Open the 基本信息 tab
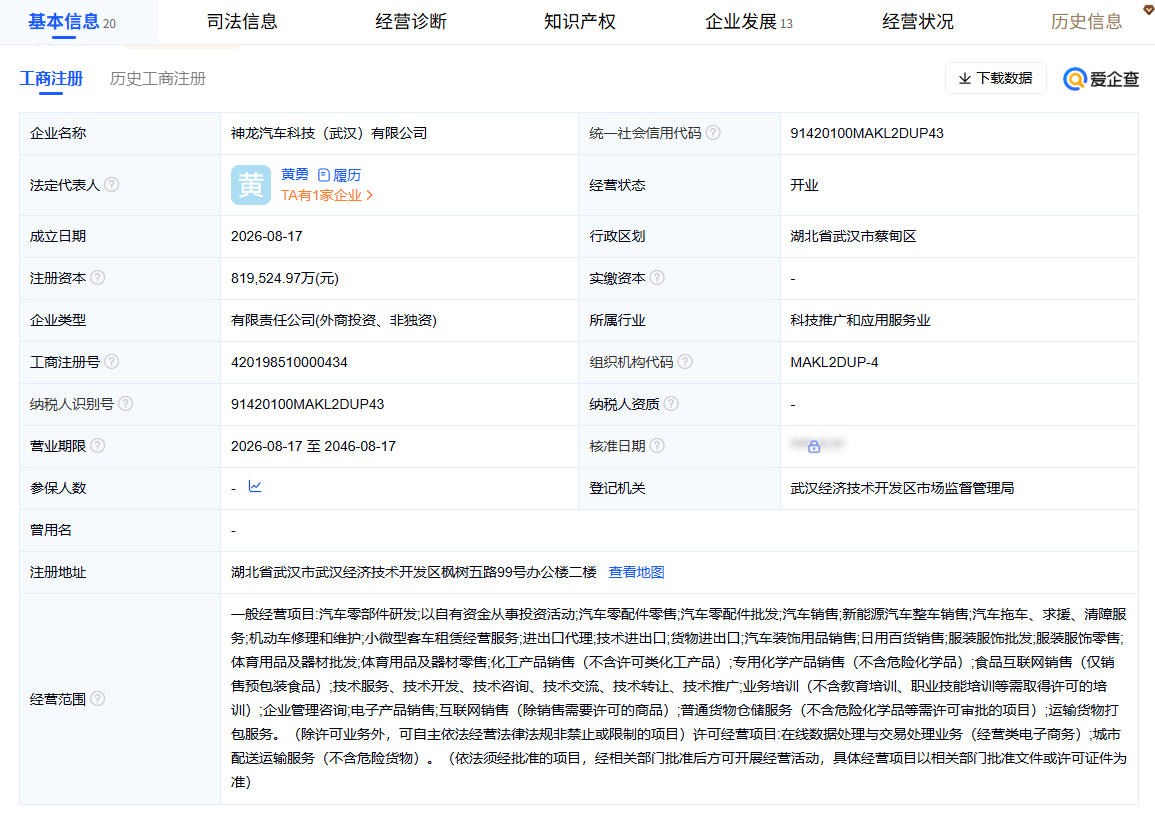The width and height of the screenshot is (1155, 826). 71,21
